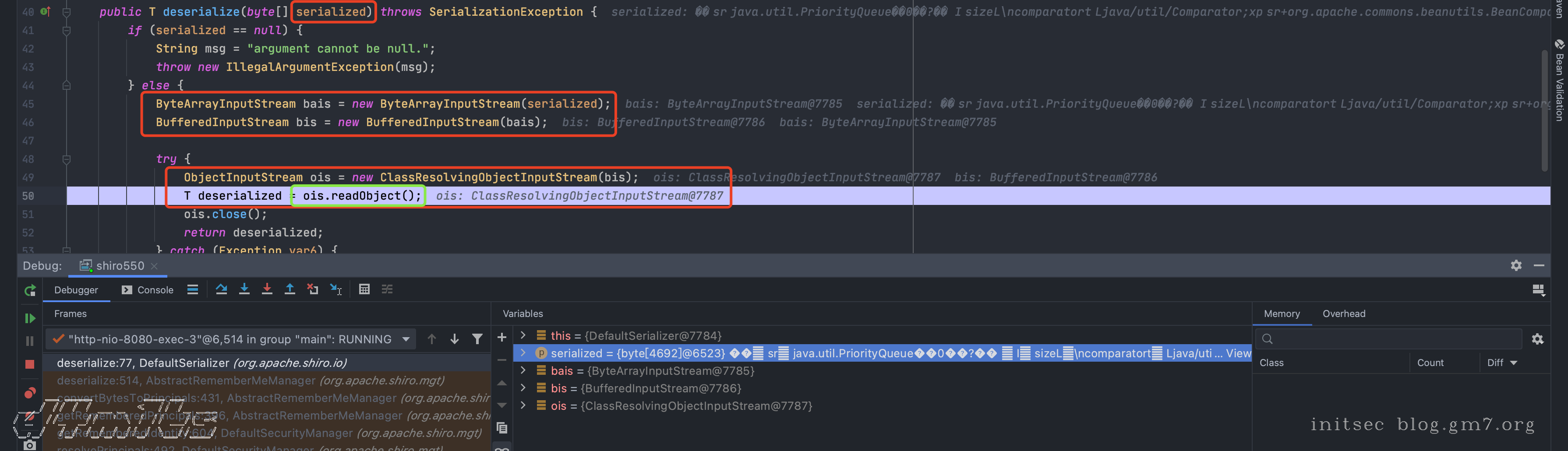1568x451 pixels.
Task: Click the green Resume Program icon
Action: tap(29, 318)
